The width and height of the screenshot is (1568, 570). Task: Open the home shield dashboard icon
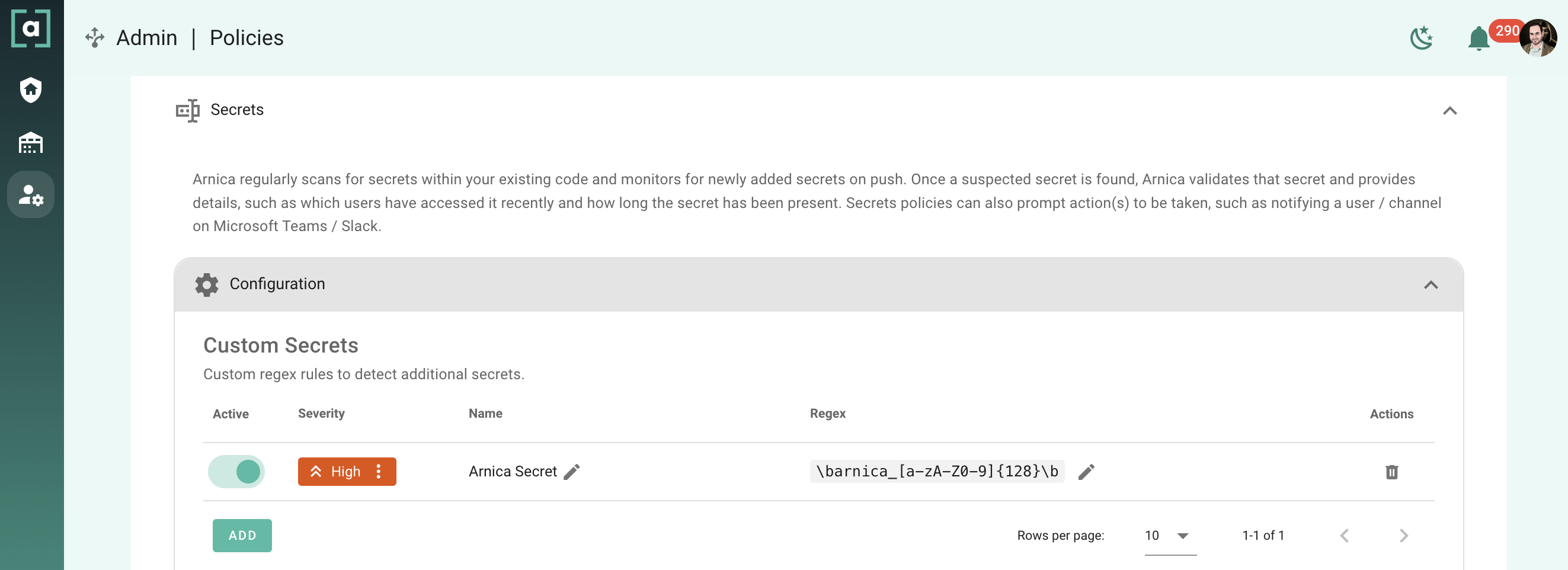click(x=30, y=90)
